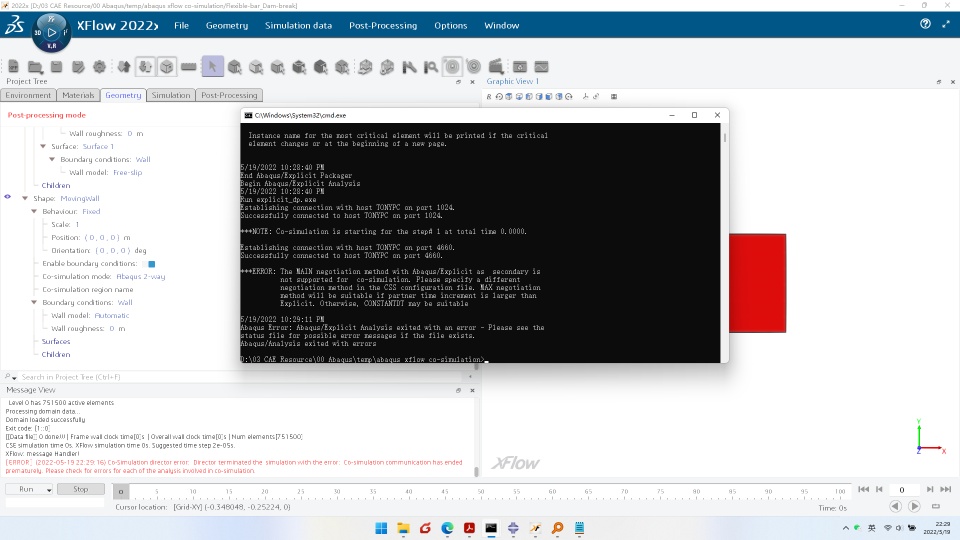Click the Search in Project Tree field
The width and height of the screenshot is (960, 540).
tap(242, 377)
